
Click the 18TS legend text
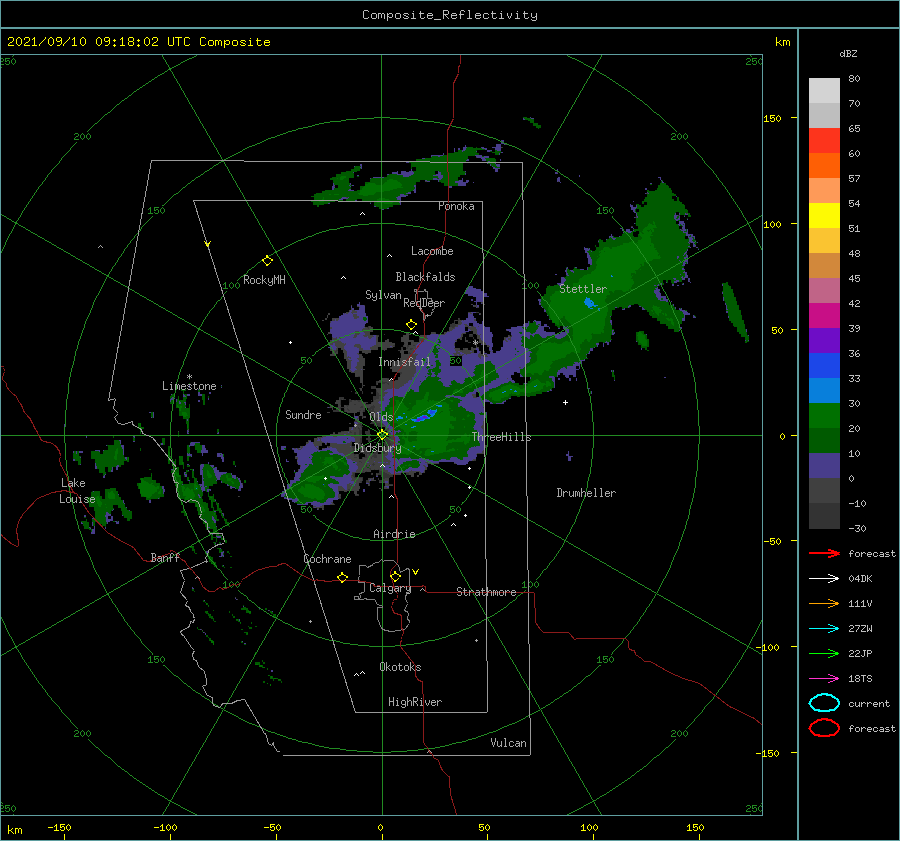(860, 679)
